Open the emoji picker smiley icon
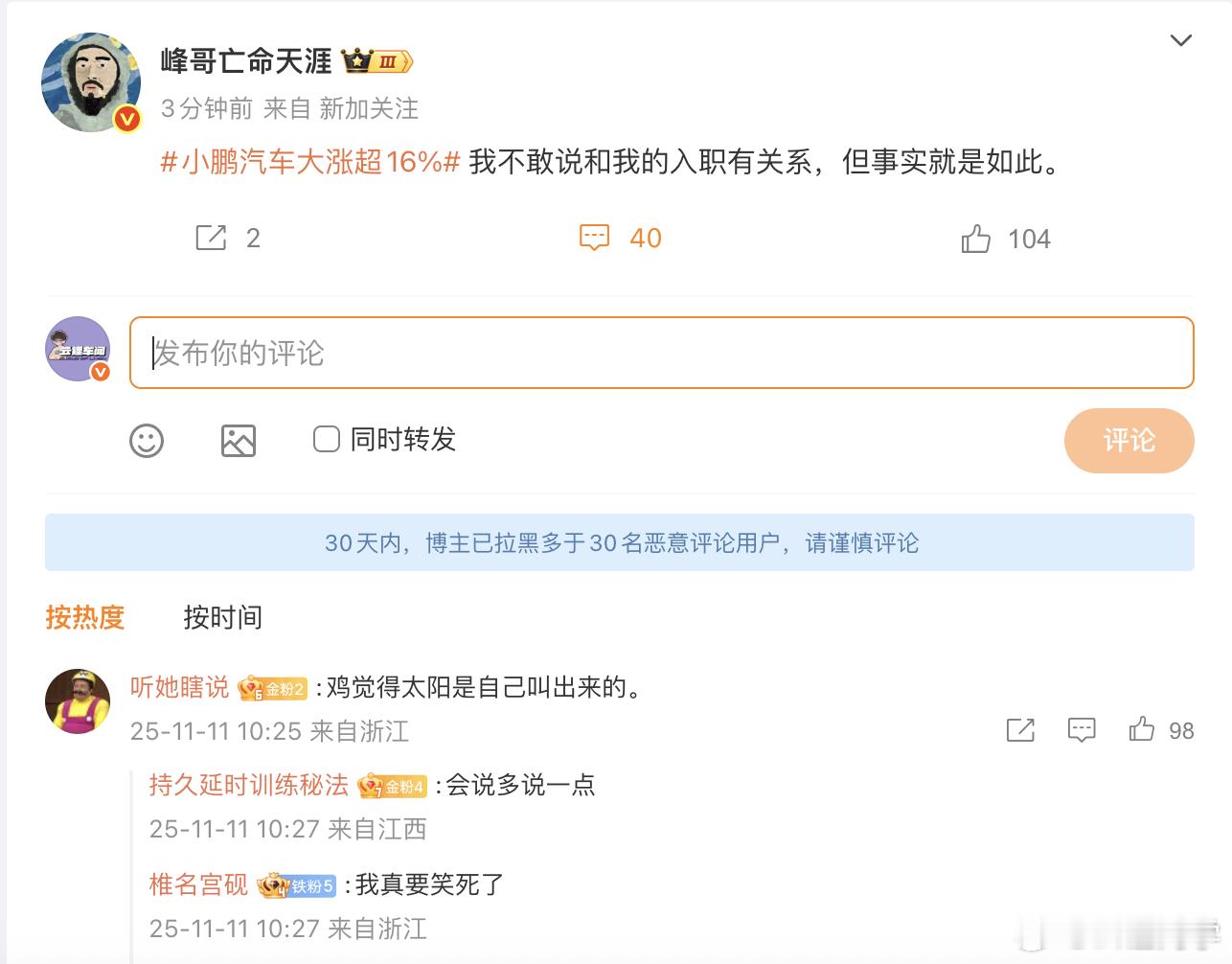Screen dimensions: 1232x964 click(147, 441)
